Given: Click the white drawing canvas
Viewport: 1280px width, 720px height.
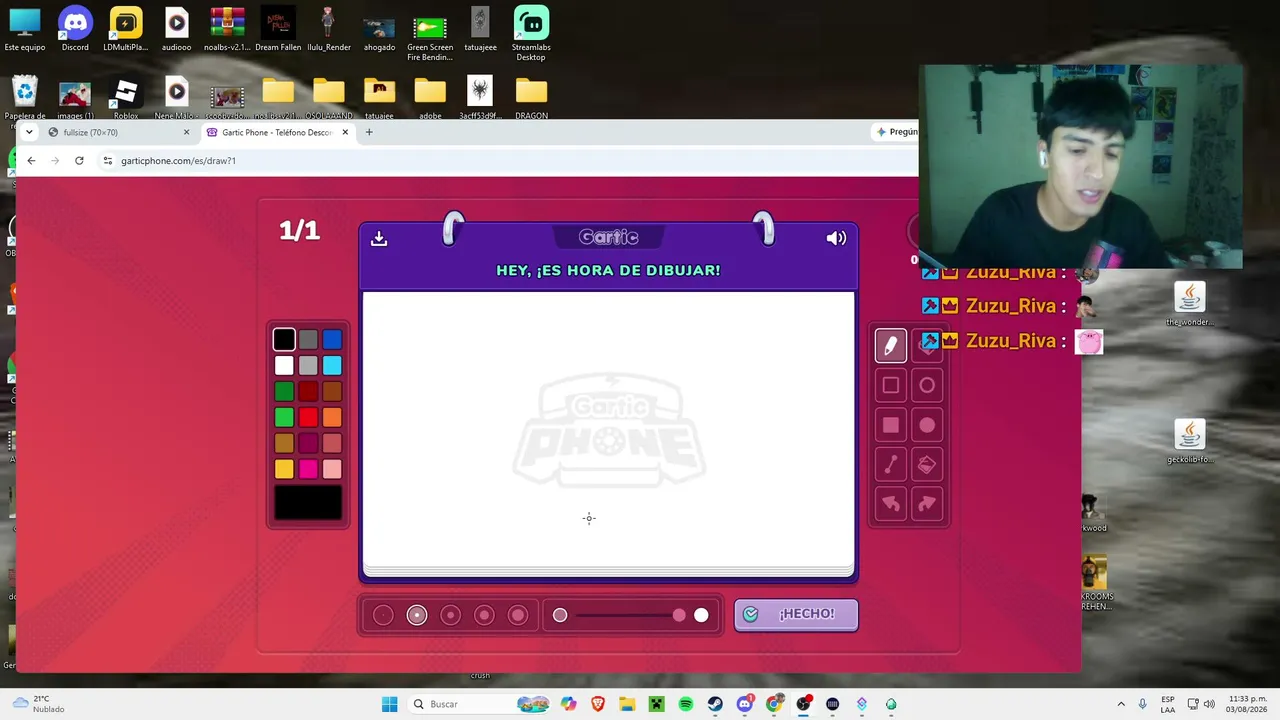Looking at the screenshot, I should (608, 430).
